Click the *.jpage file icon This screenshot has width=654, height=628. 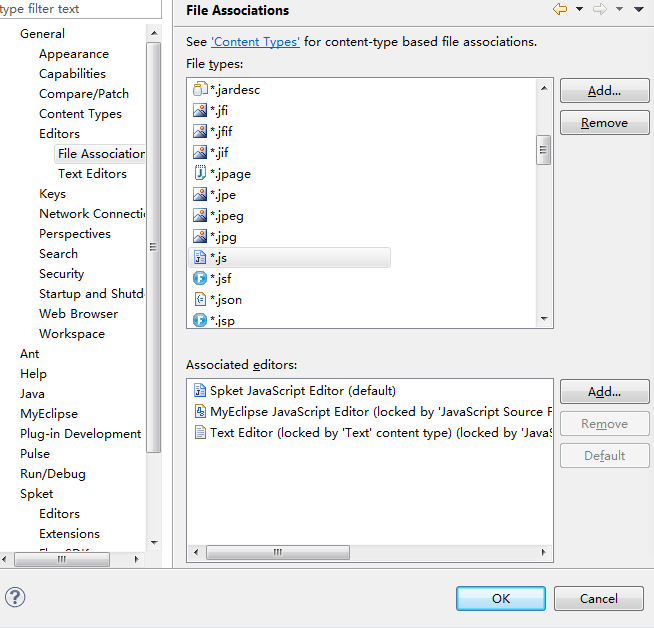click(x=200, y=173)
